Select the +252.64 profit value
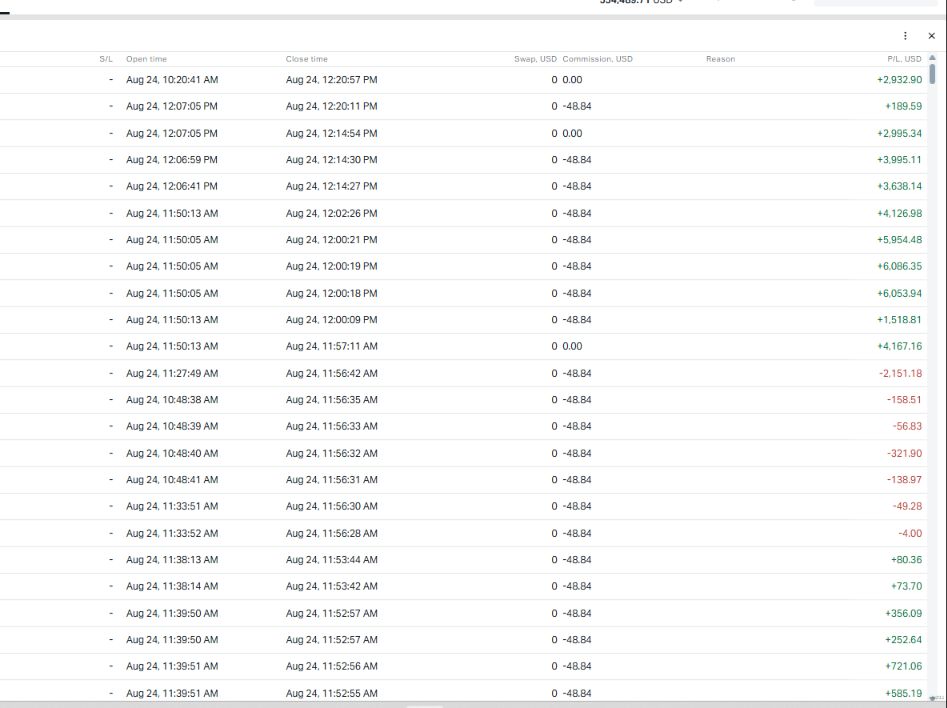This screenshot has width=947, height=708. click(904, 640)
